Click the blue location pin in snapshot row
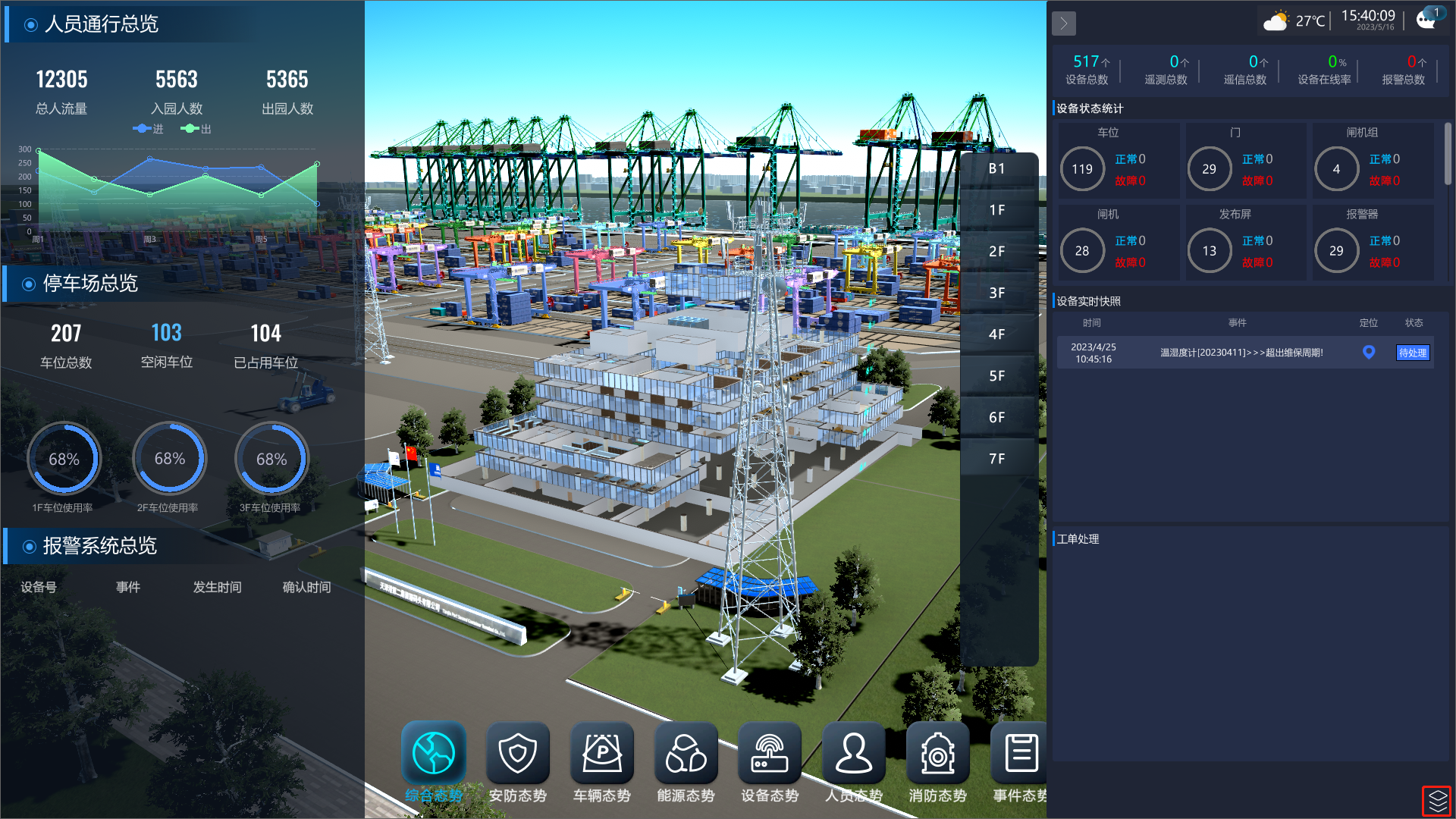The width and height of the screenshot is (1456, 819). tap(1369, 352)
